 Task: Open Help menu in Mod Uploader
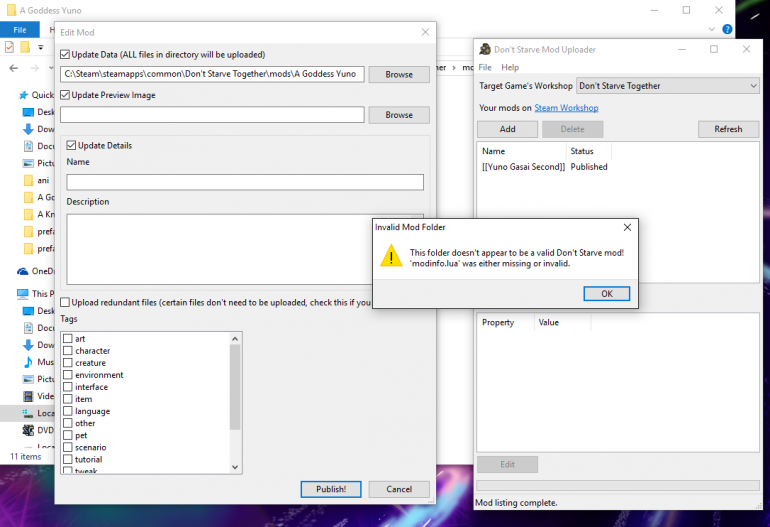tap(510, 67)
